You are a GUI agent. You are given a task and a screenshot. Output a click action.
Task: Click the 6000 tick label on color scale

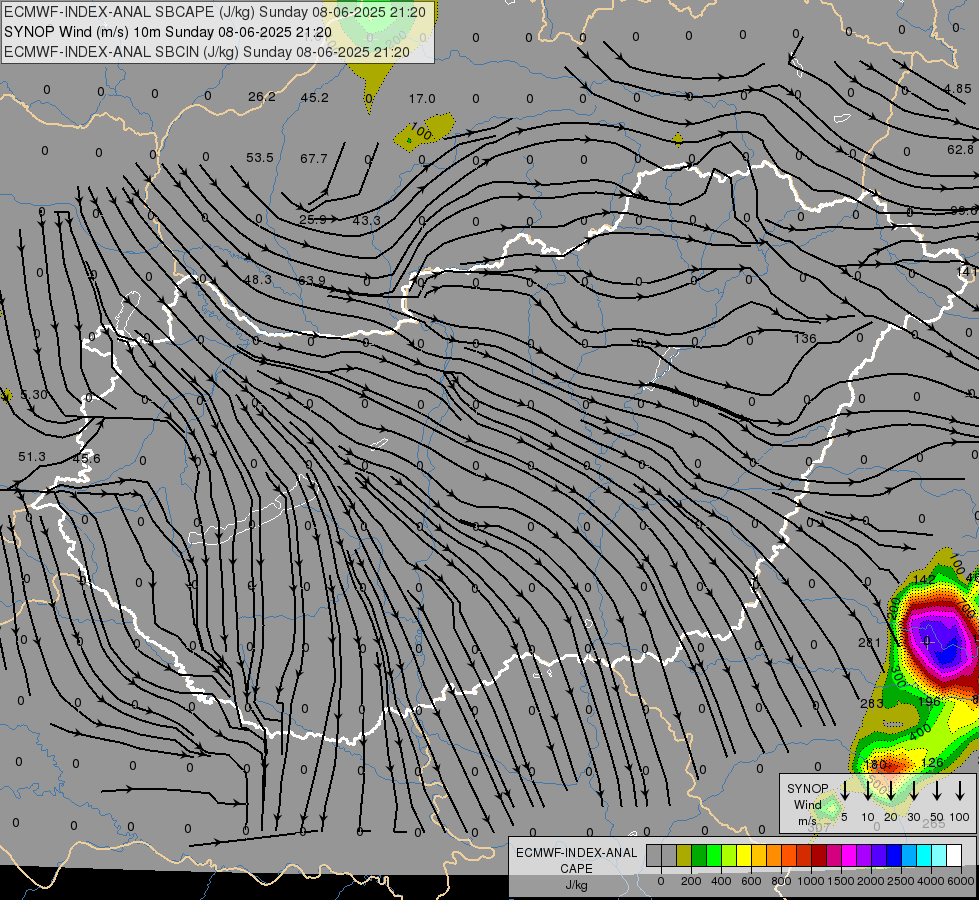point(961,881)
